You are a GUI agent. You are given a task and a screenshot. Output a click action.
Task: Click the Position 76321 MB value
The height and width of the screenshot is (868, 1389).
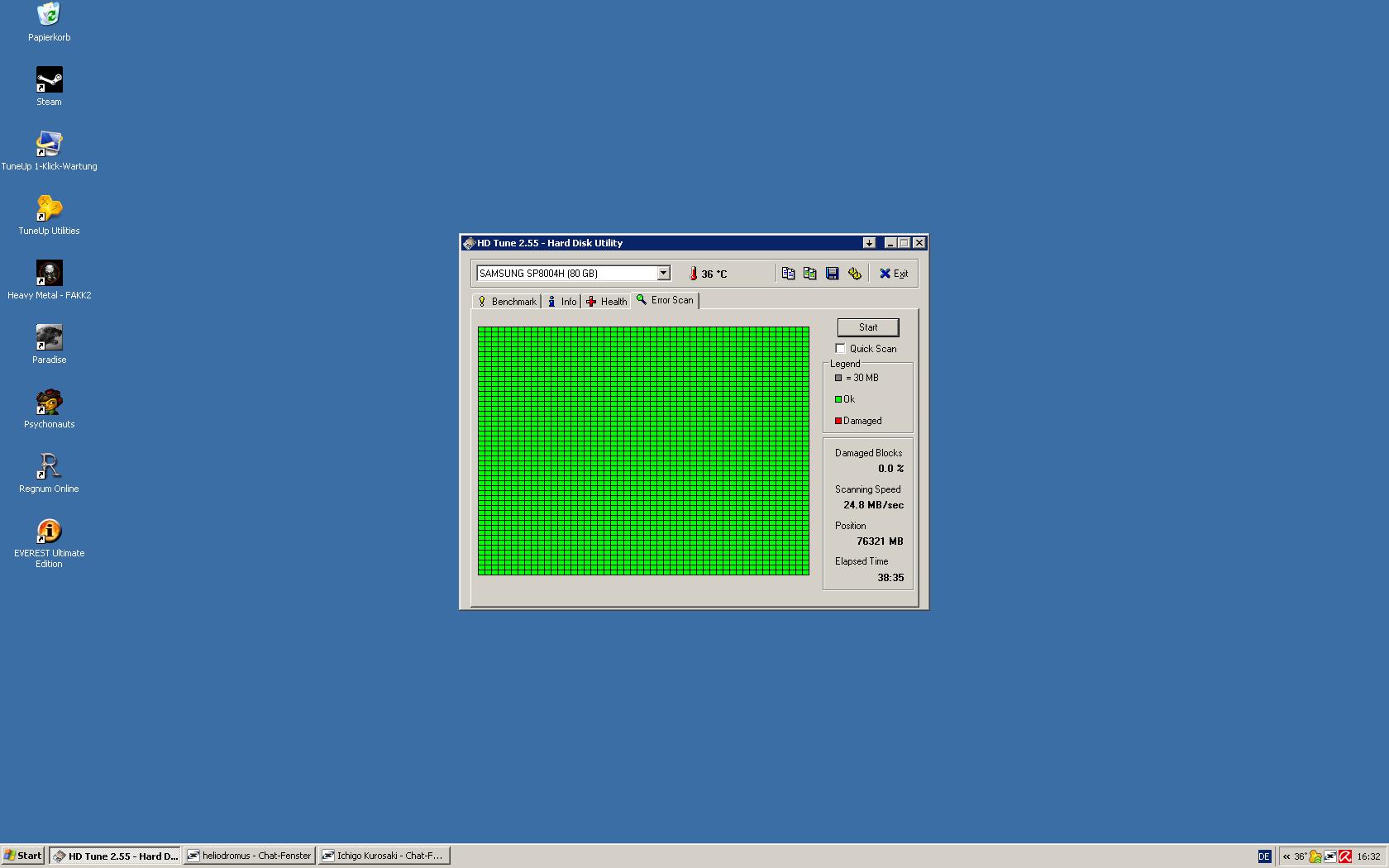(x=880, y=541)
